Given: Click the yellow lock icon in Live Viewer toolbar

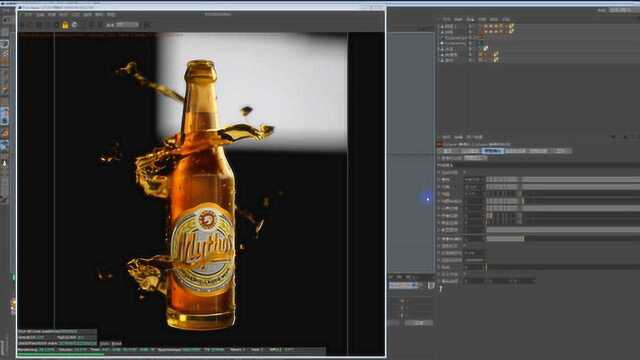Looking at the screenshot, I should click(x=65, y=25).
